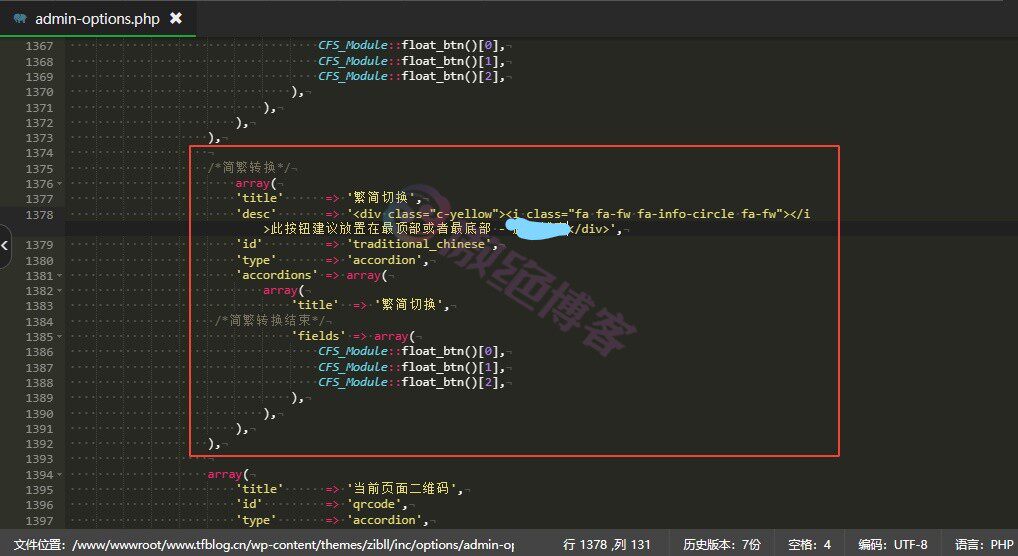The image size is (1018, 556).
Task: Click the '繁简切换' string on line 1377
Action: [x=380, y=198]
